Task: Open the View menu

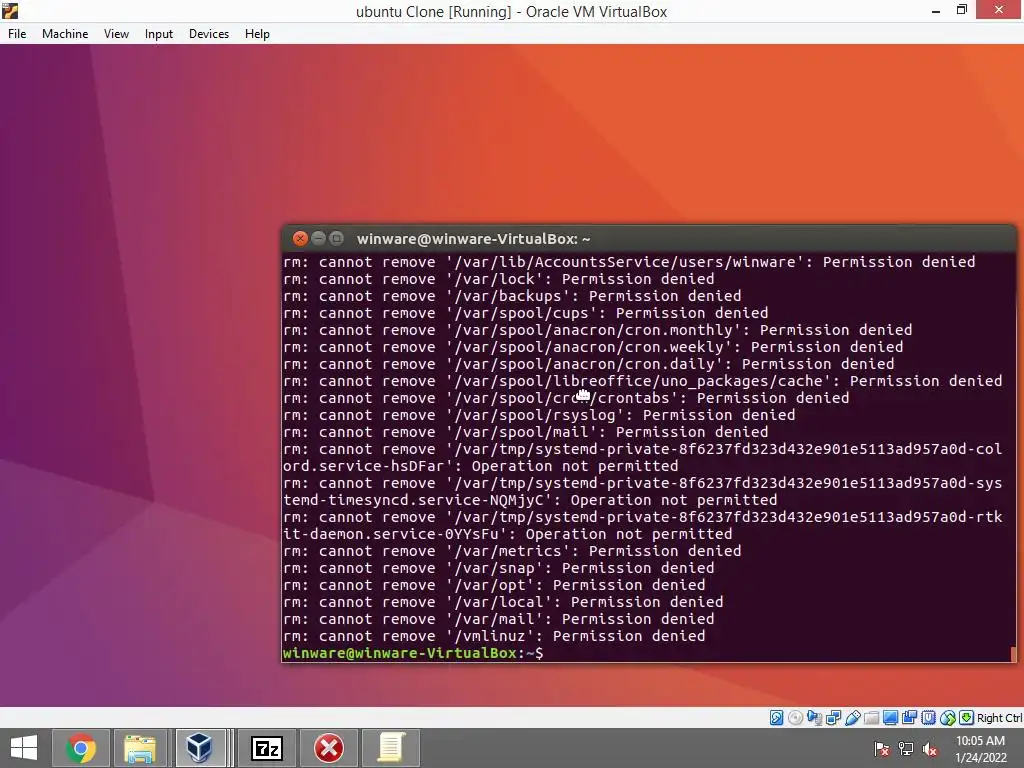Action: pos(116,34)
